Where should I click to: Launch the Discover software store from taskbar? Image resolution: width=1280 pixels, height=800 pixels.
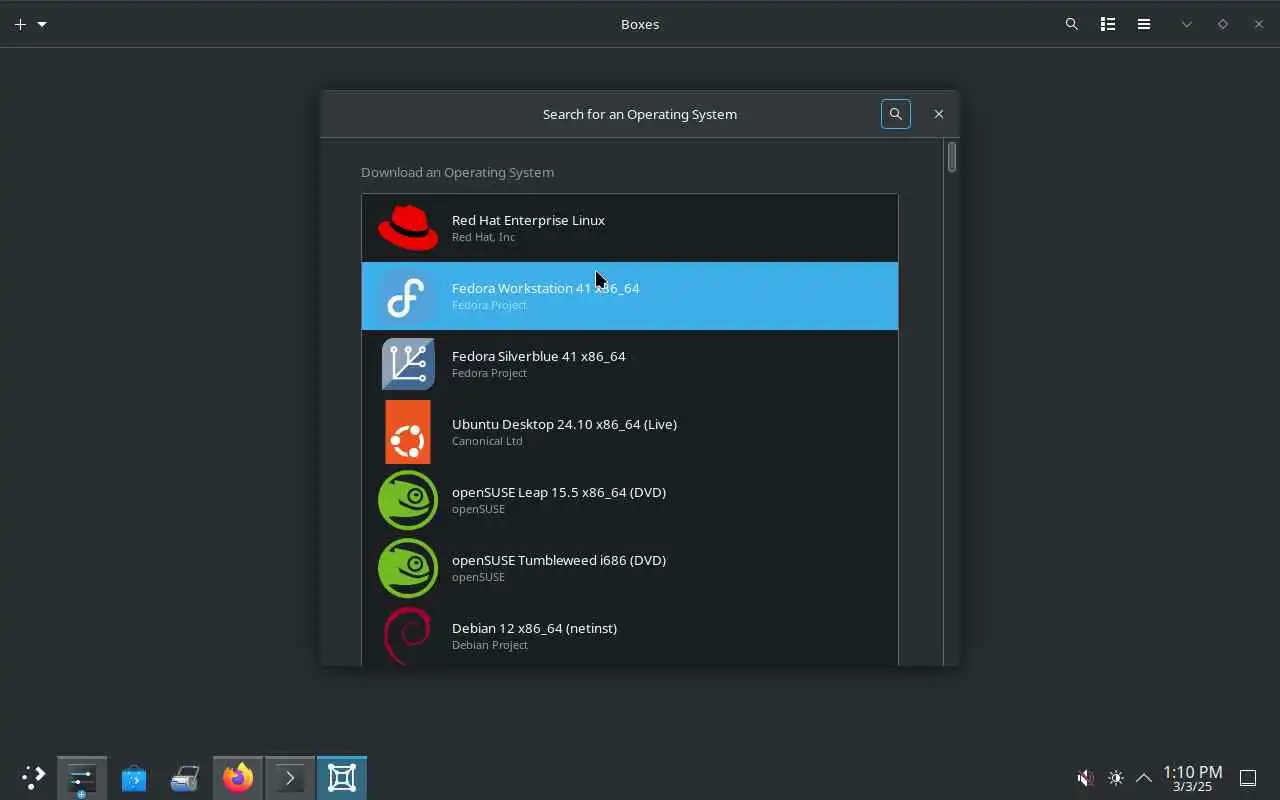134,778
